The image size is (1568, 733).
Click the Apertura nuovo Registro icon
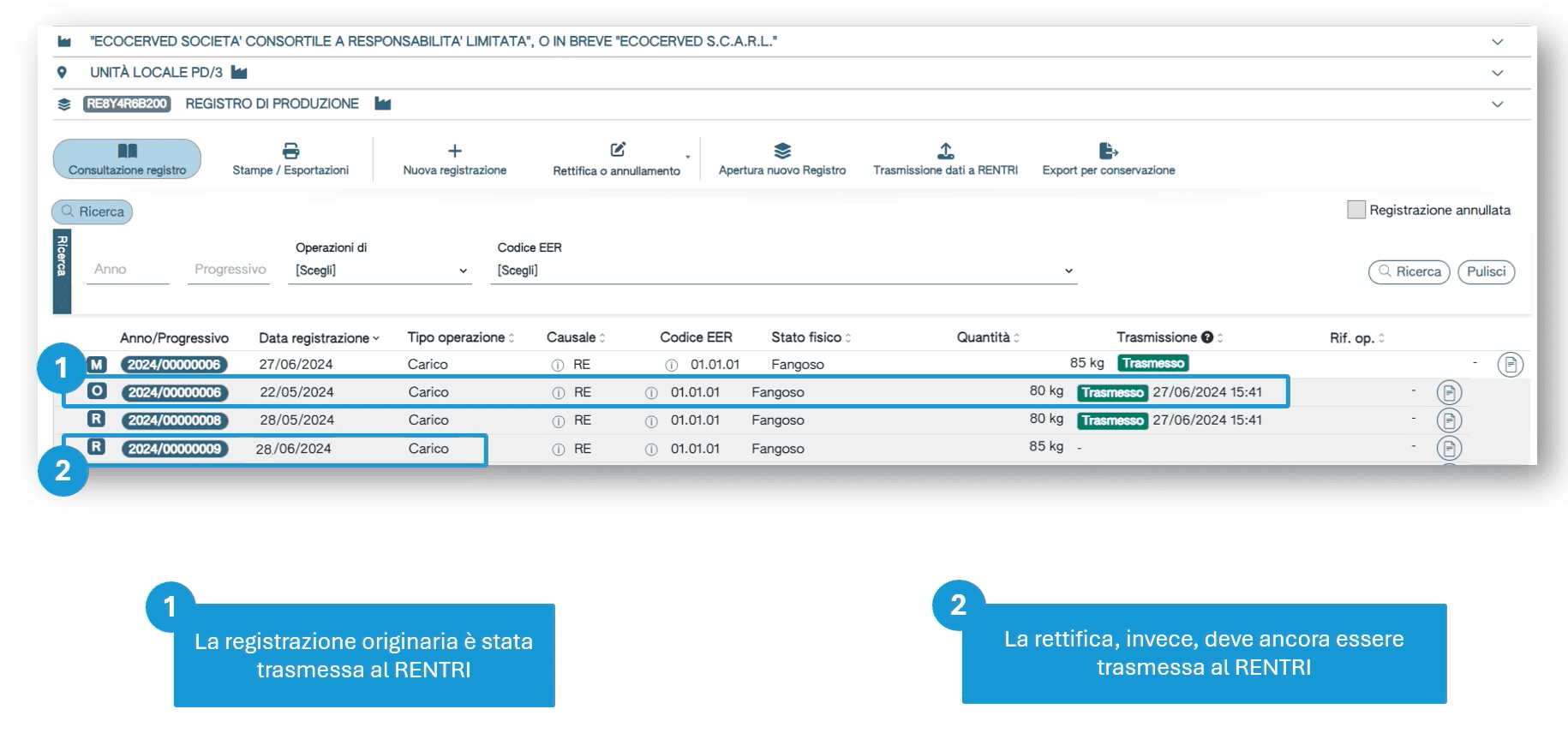[781, 152]
